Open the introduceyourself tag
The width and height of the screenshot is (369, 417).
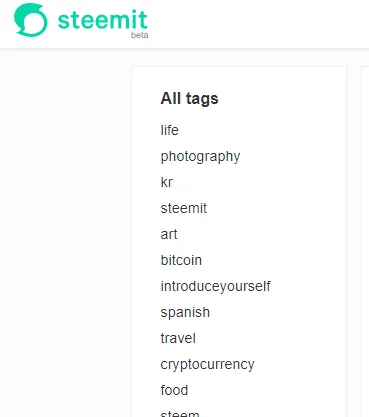(x=215, y=286)
